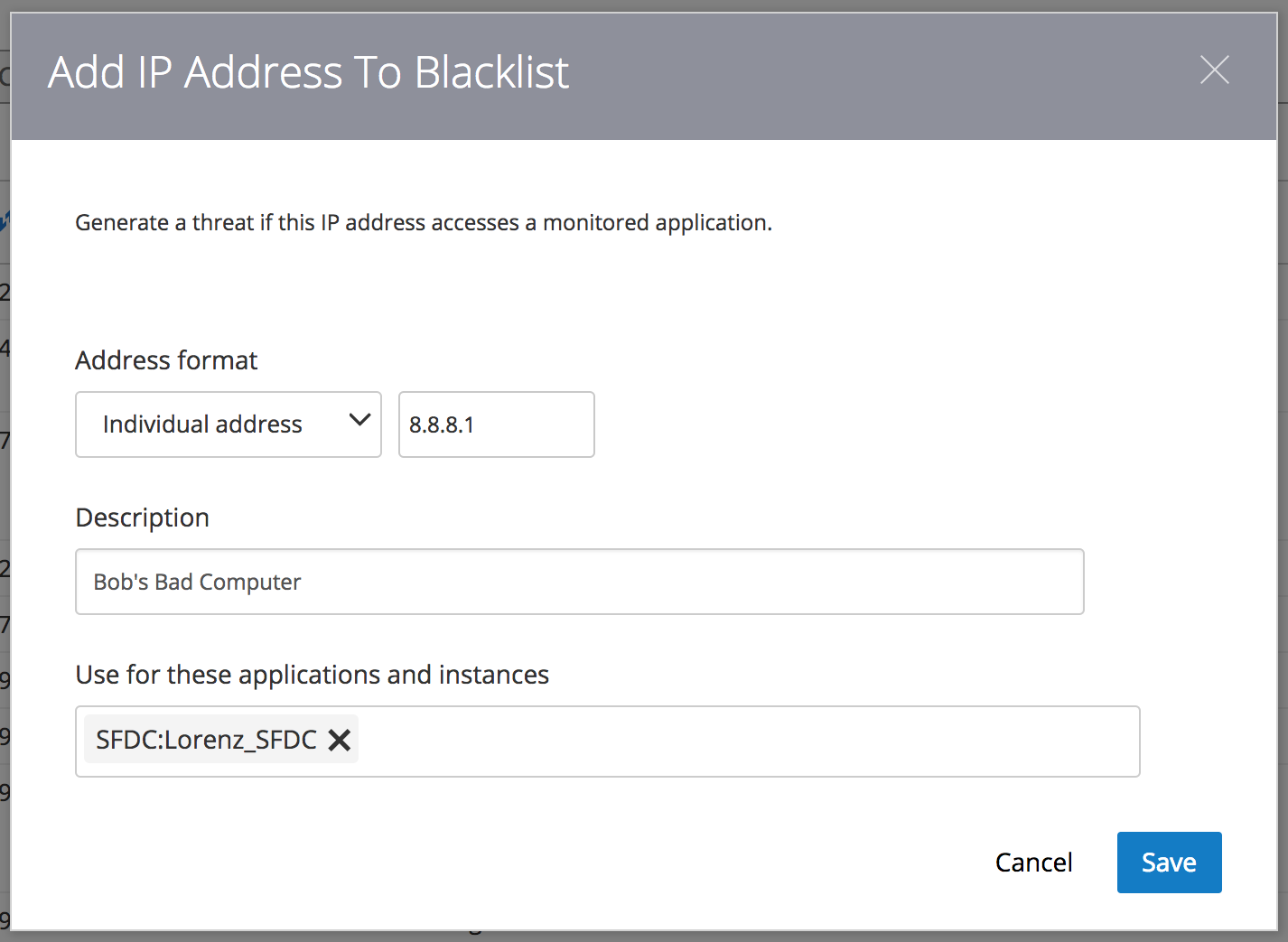Remove the SFDC:Lorenz_SFDC tag with its X icon
Viewport: 1288px width, 942px height.
click(x=340, y=740)
